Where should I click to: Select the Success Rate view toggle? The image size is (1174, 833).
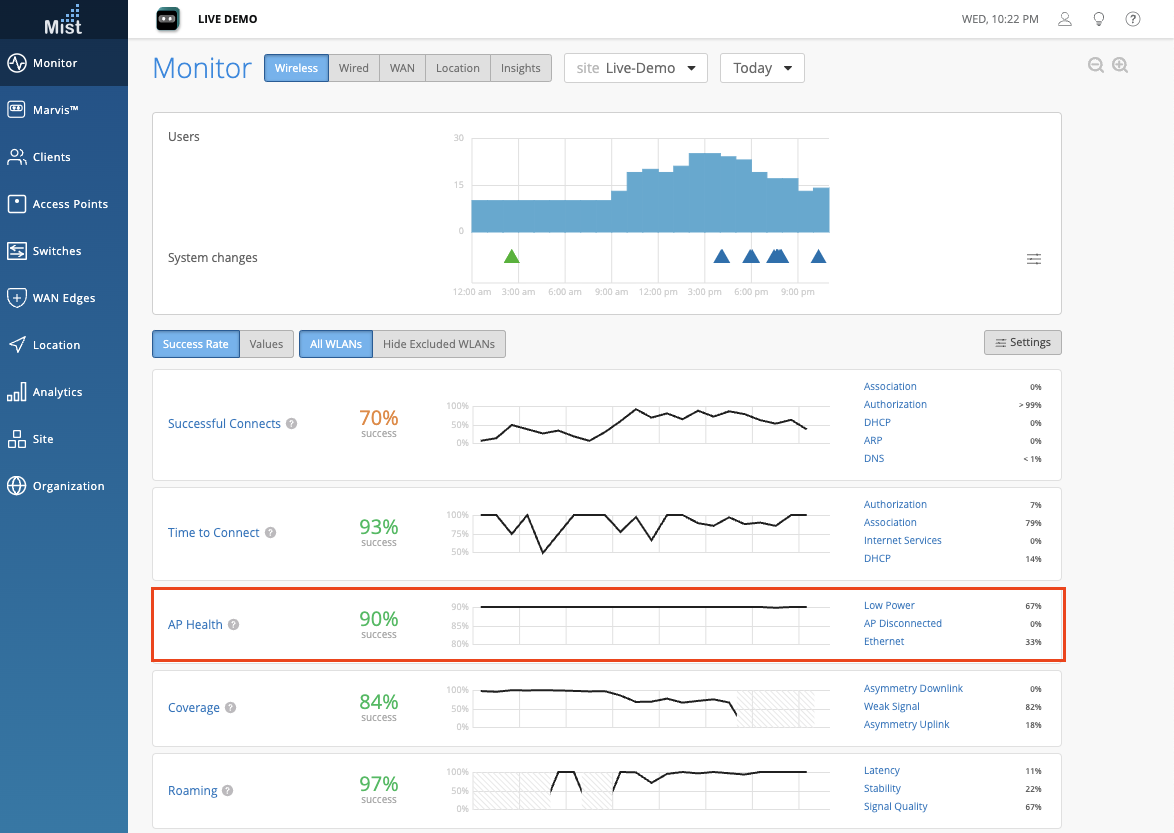196,344
